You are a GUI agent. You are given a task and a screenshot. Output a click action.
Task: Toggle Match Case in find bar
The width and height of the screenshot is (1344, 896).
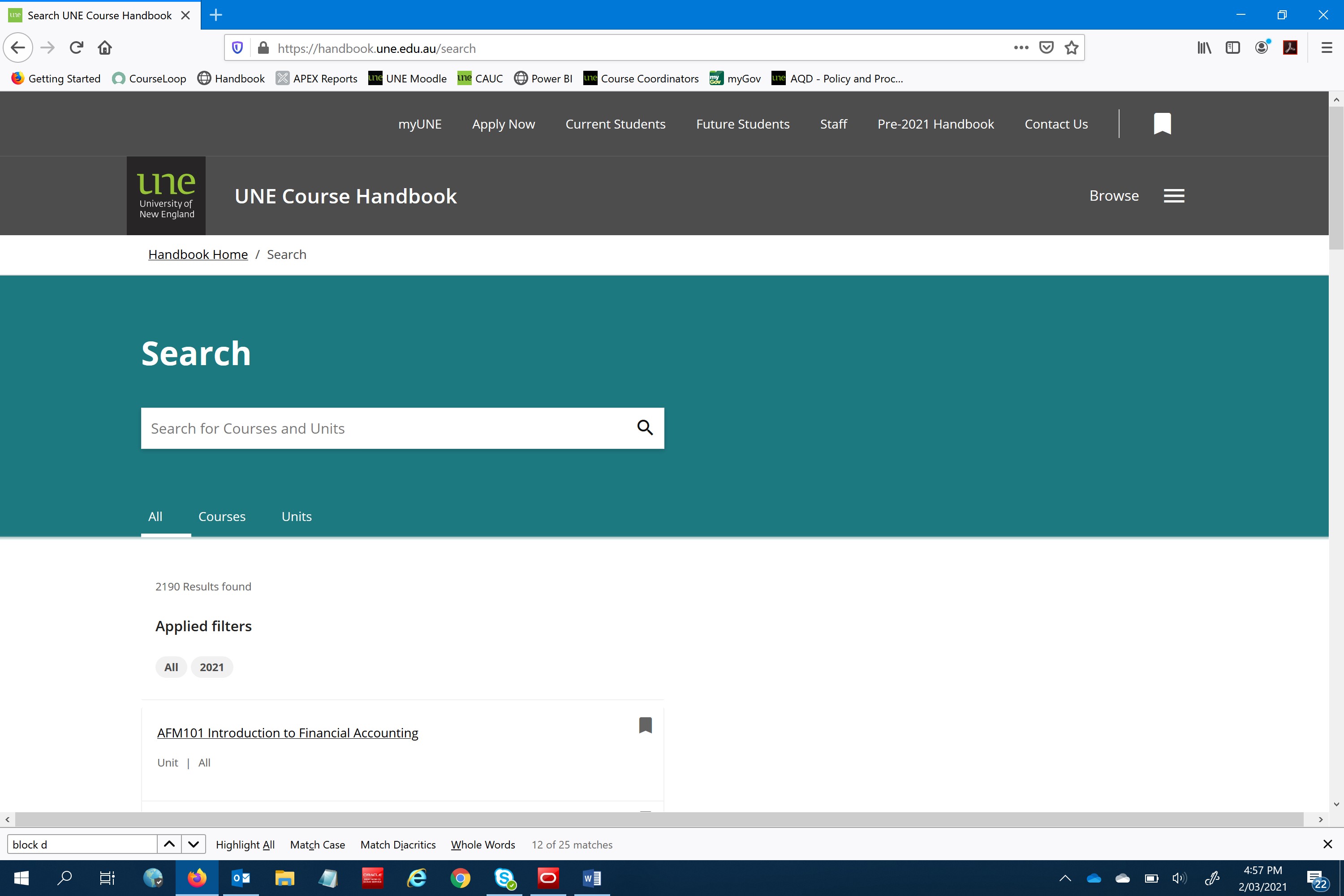(x=318, y=844)
